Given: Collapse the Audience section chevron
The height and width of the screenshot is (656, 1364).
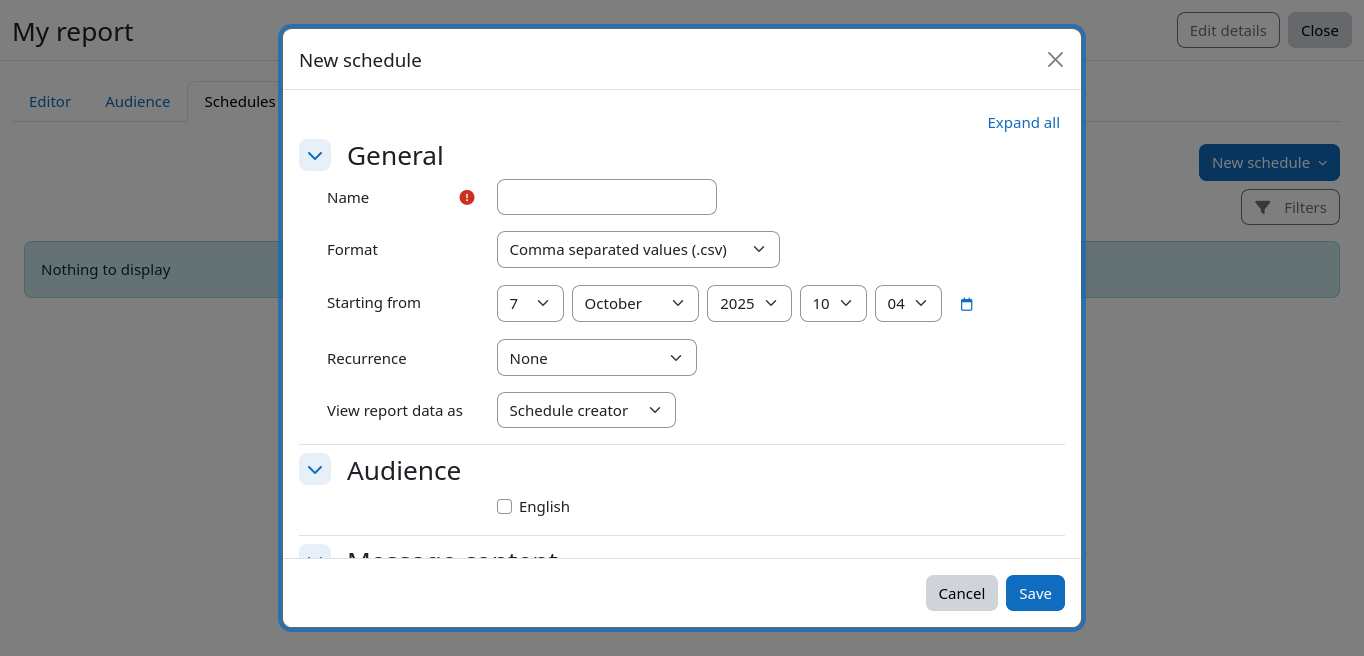Looking at the screenshot, I should pos(315,469).
